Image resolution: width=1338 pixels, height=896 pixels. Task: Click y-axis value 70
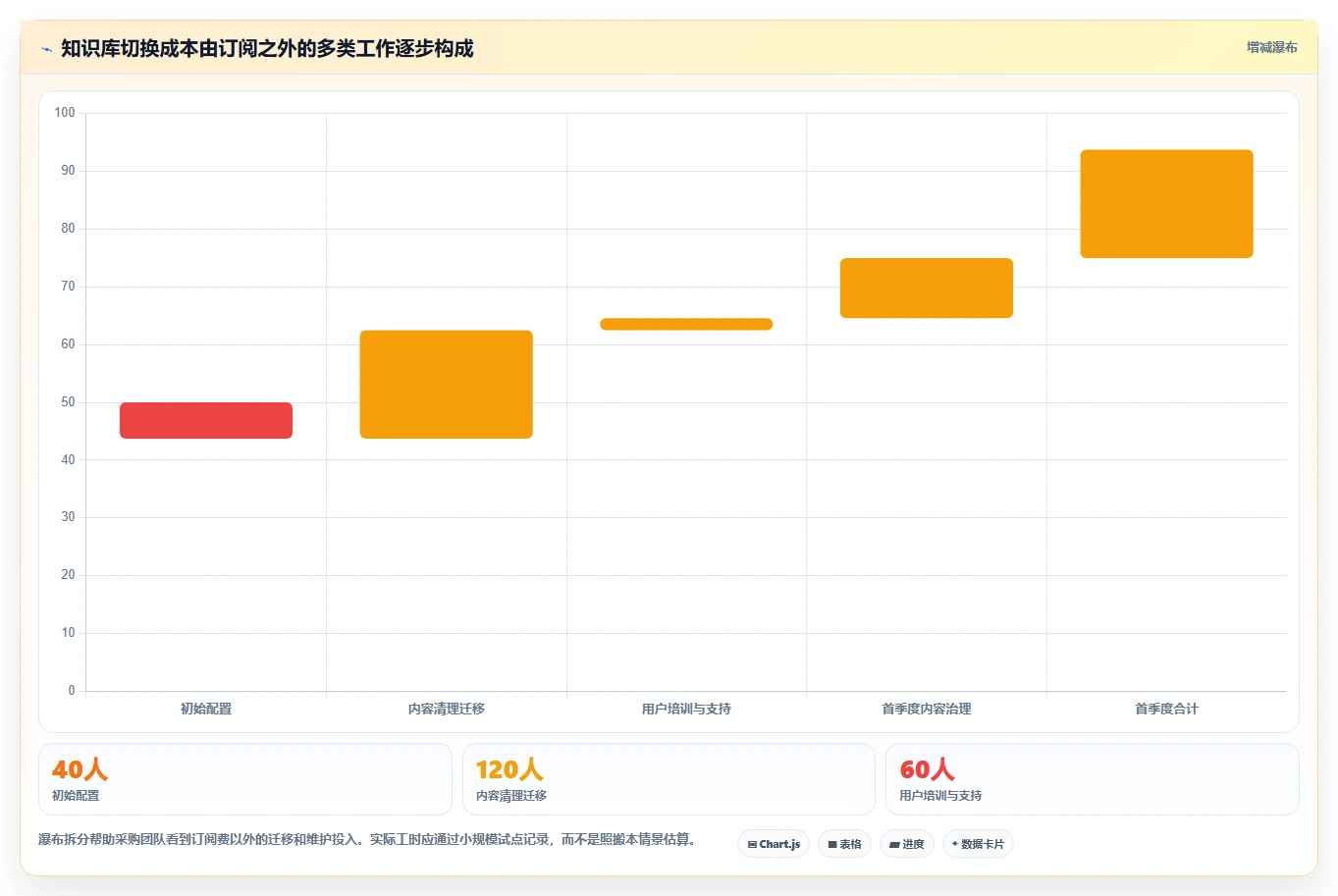(x=68, y=287)
